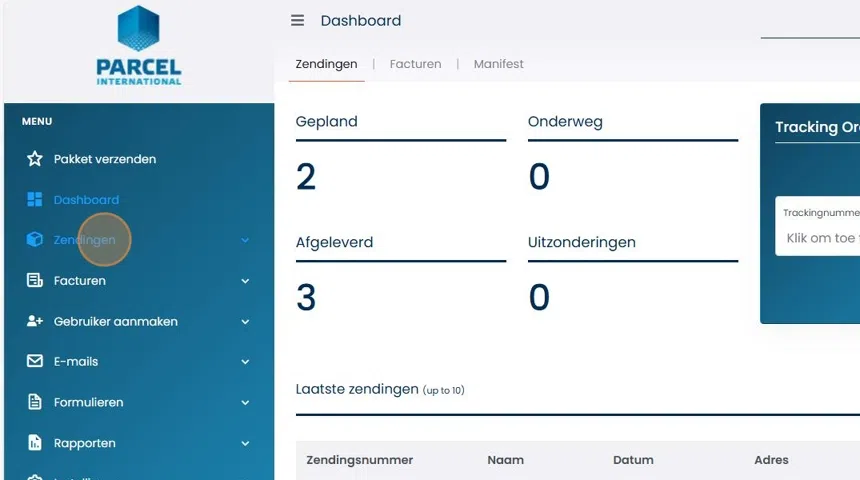Image resolution: width=860 pixels, height=480 pixels.
Task: Click the Afgeleverd card heading
Action: pos(334,242)
